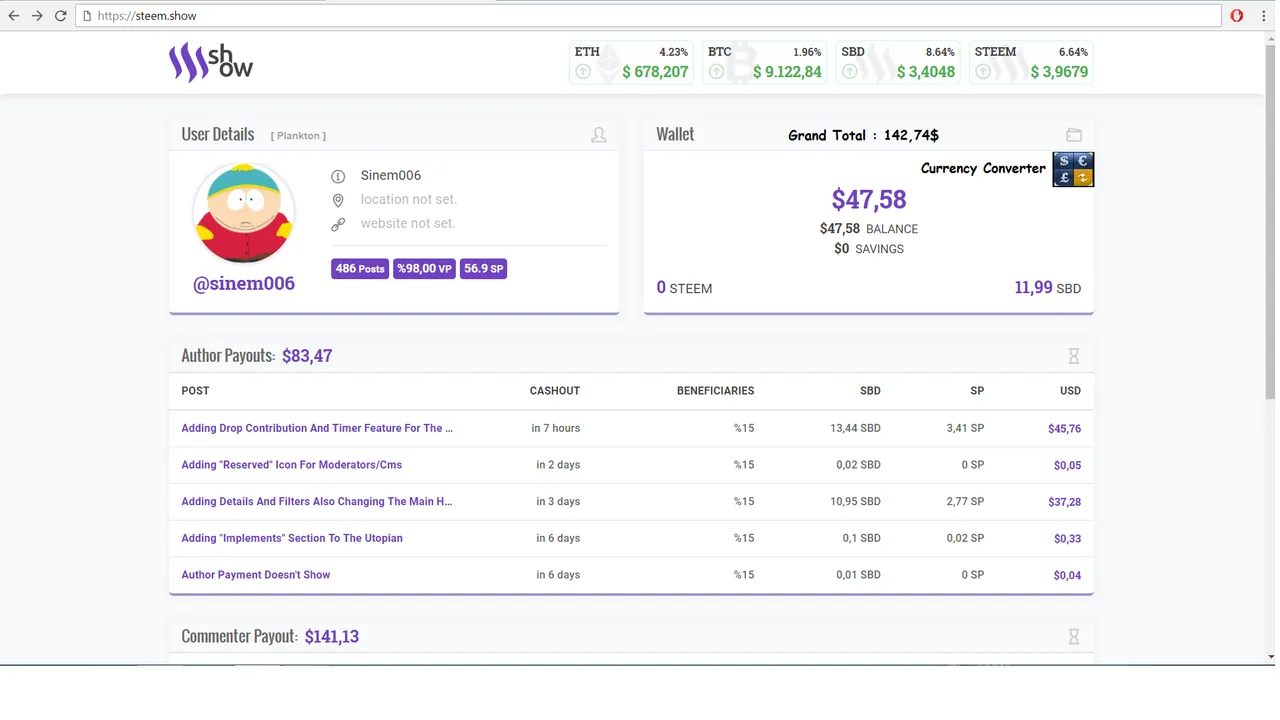Click the page scrollbar up arrow
Viewport: 1280px width, 720px height.
1271,37
